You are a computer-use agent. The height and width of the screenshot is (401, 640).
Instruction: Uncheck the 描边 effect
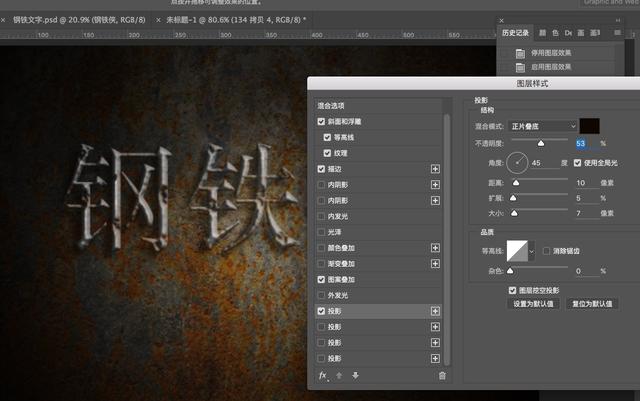click(321, 169)
